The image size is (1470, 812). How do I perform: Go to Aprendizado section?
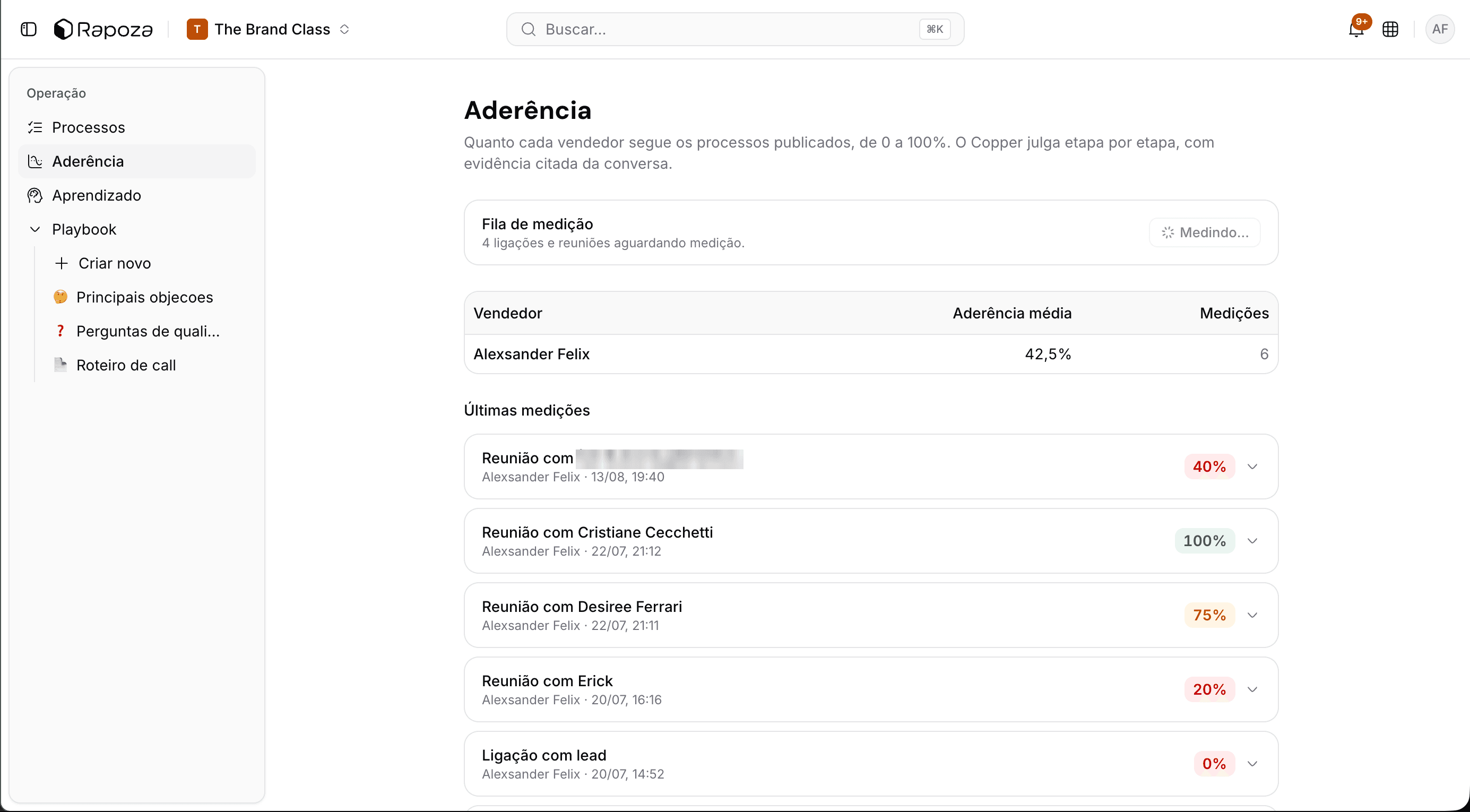(x=137, y=195)
